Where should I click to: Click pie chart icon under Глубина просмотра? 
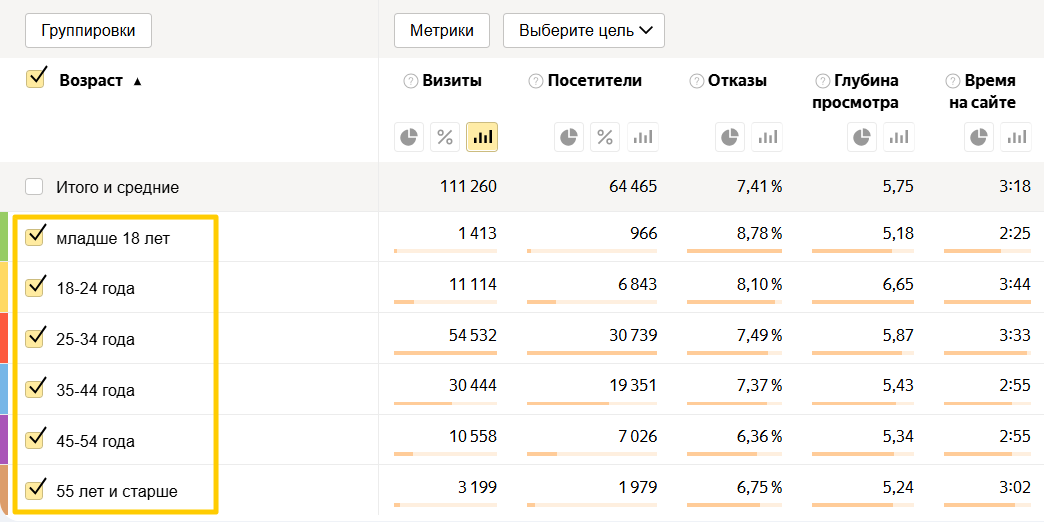pyautogui.click(x=862, y=137)
